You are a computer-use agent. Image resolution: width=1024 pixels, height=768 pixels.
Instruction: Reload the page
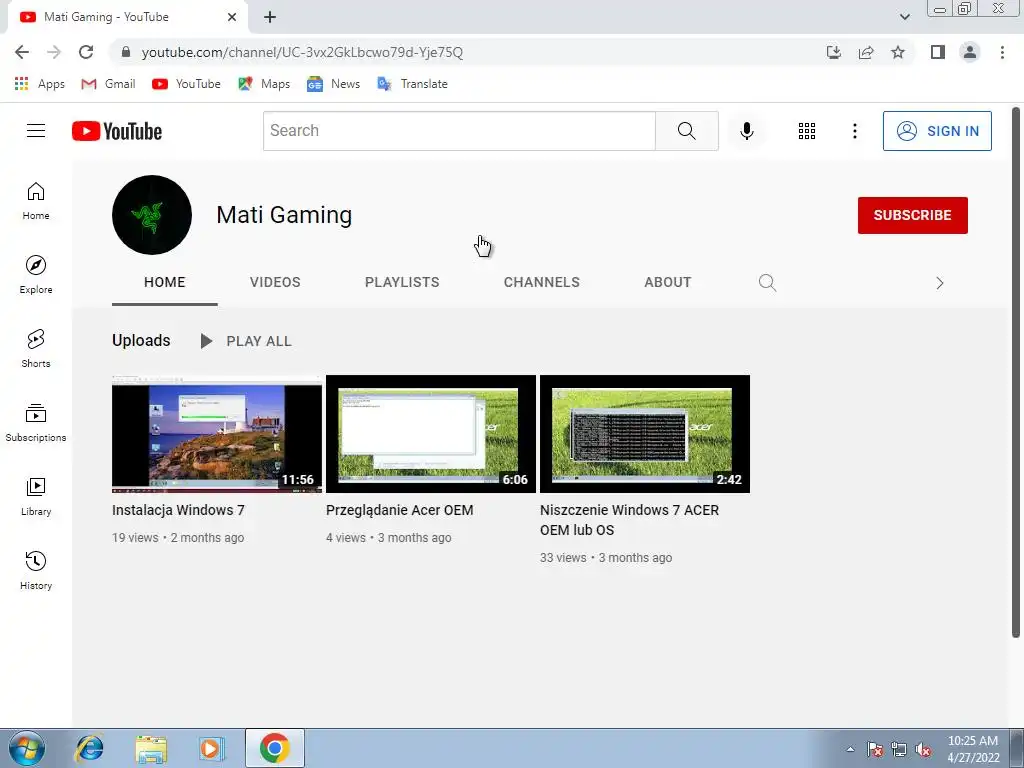(86, 52)
